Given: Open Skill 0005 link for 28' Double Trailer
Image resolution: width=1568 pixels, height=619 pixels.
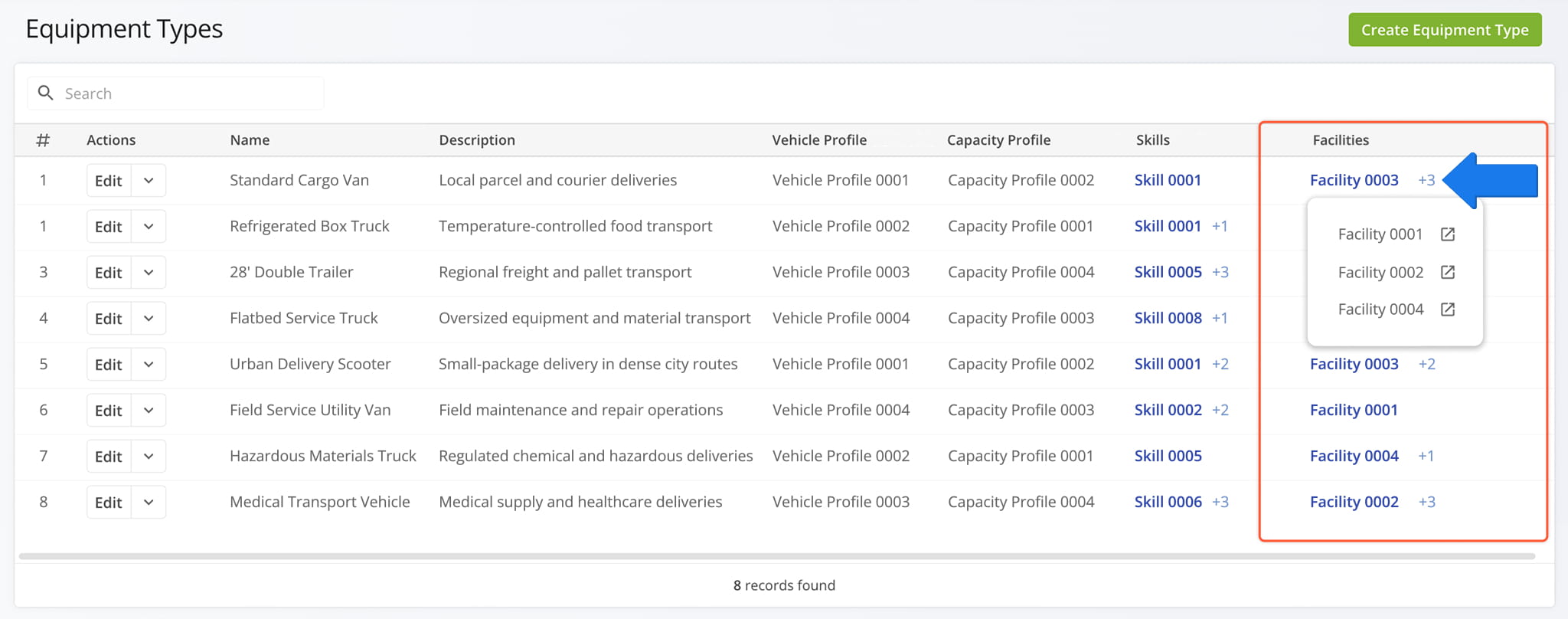Looking at the screenshot, I should click(x=1168, y=272).
